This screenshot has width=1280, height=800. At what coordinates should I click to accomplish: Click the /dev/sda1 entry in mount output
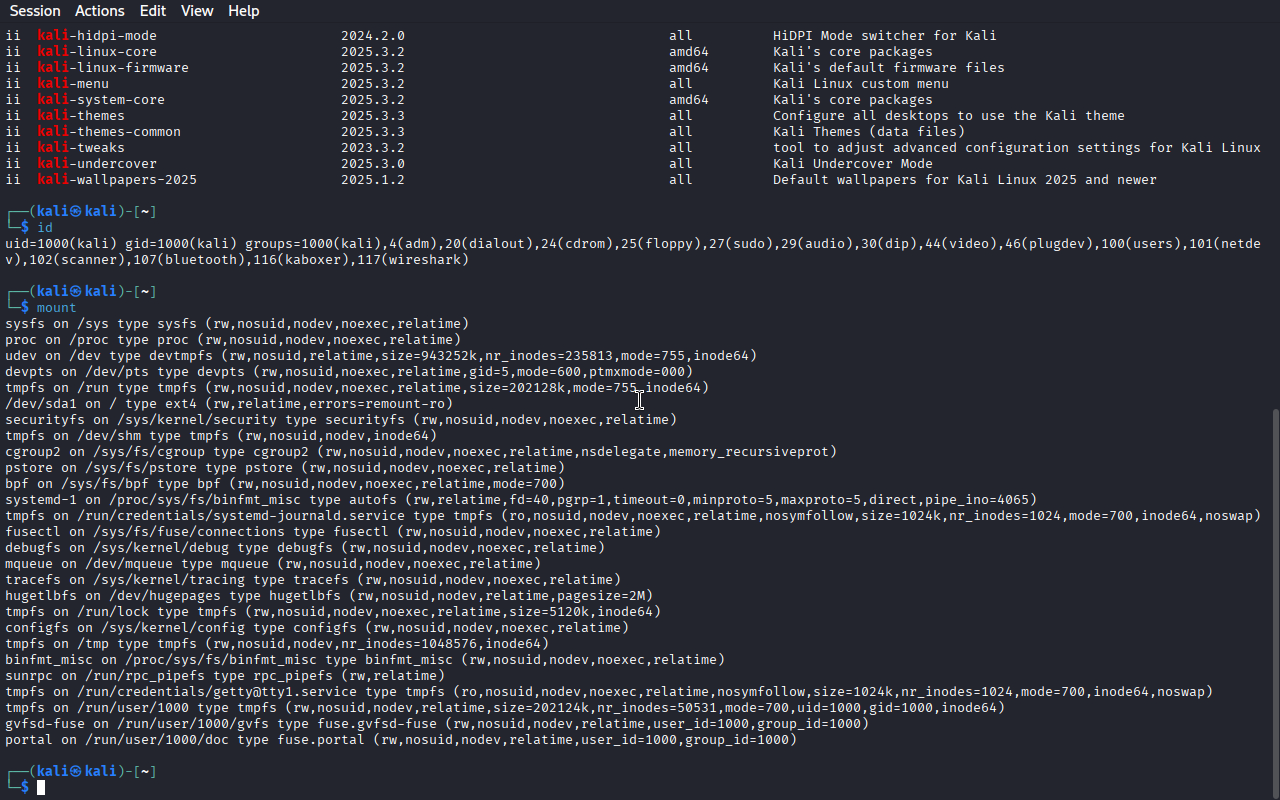(41, 404)
